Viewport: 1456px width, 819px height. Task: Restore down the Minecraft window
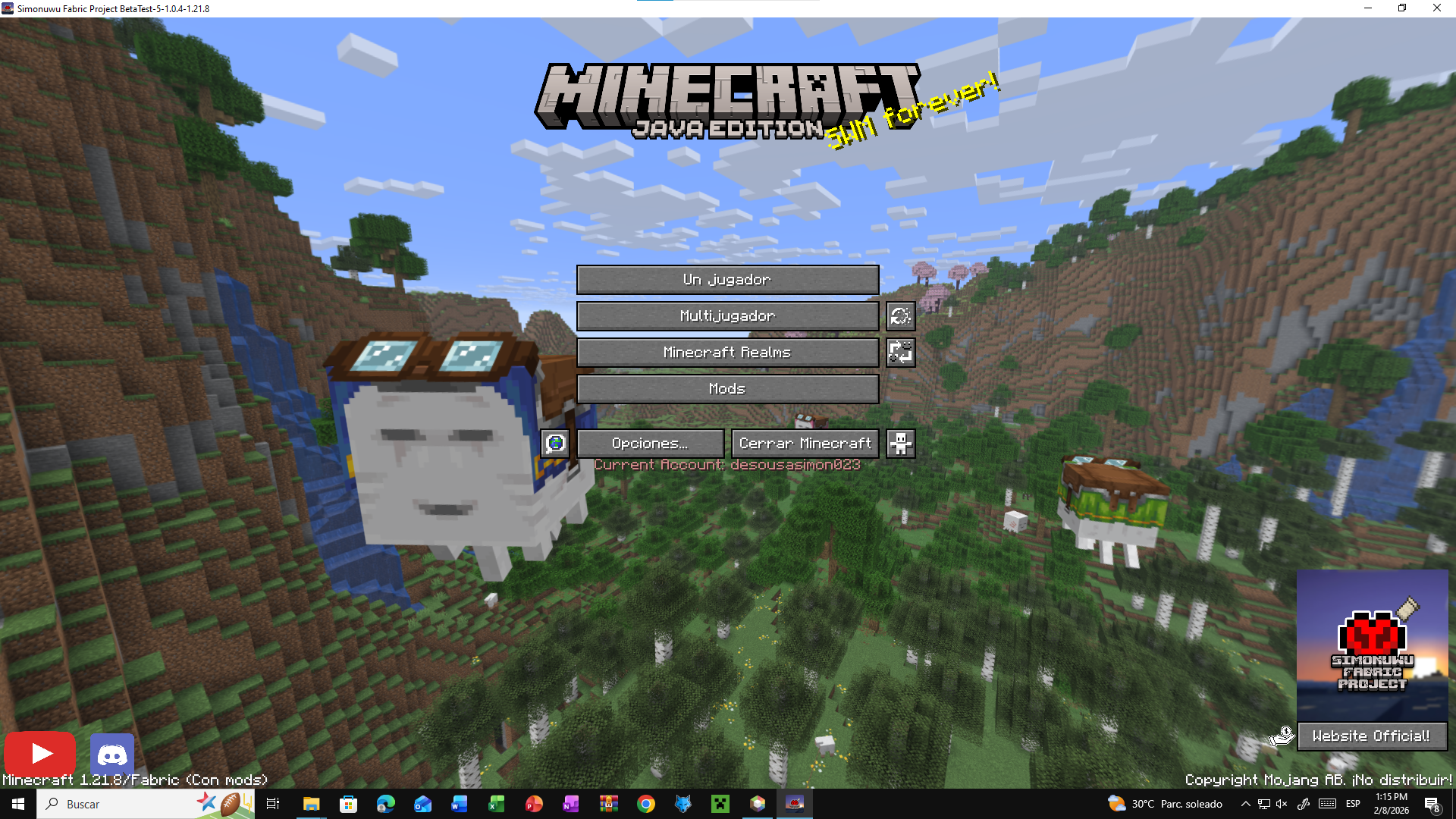pos(1402,8)
